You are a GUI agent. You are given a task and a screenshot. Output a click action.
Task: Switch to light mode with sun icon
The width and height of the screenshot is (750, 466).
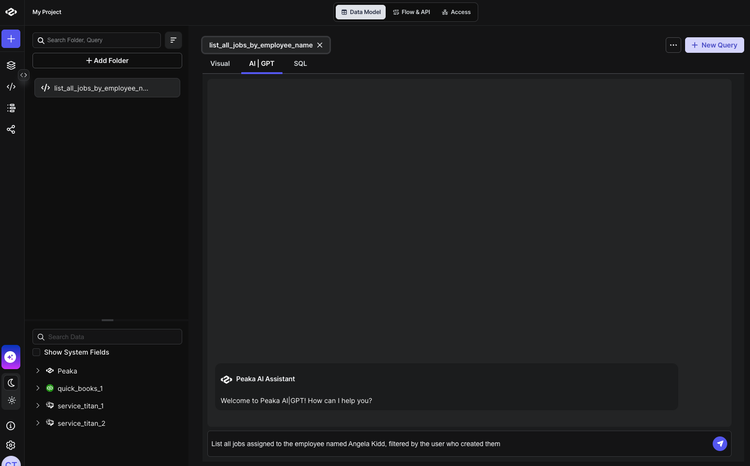click(11, 400)
